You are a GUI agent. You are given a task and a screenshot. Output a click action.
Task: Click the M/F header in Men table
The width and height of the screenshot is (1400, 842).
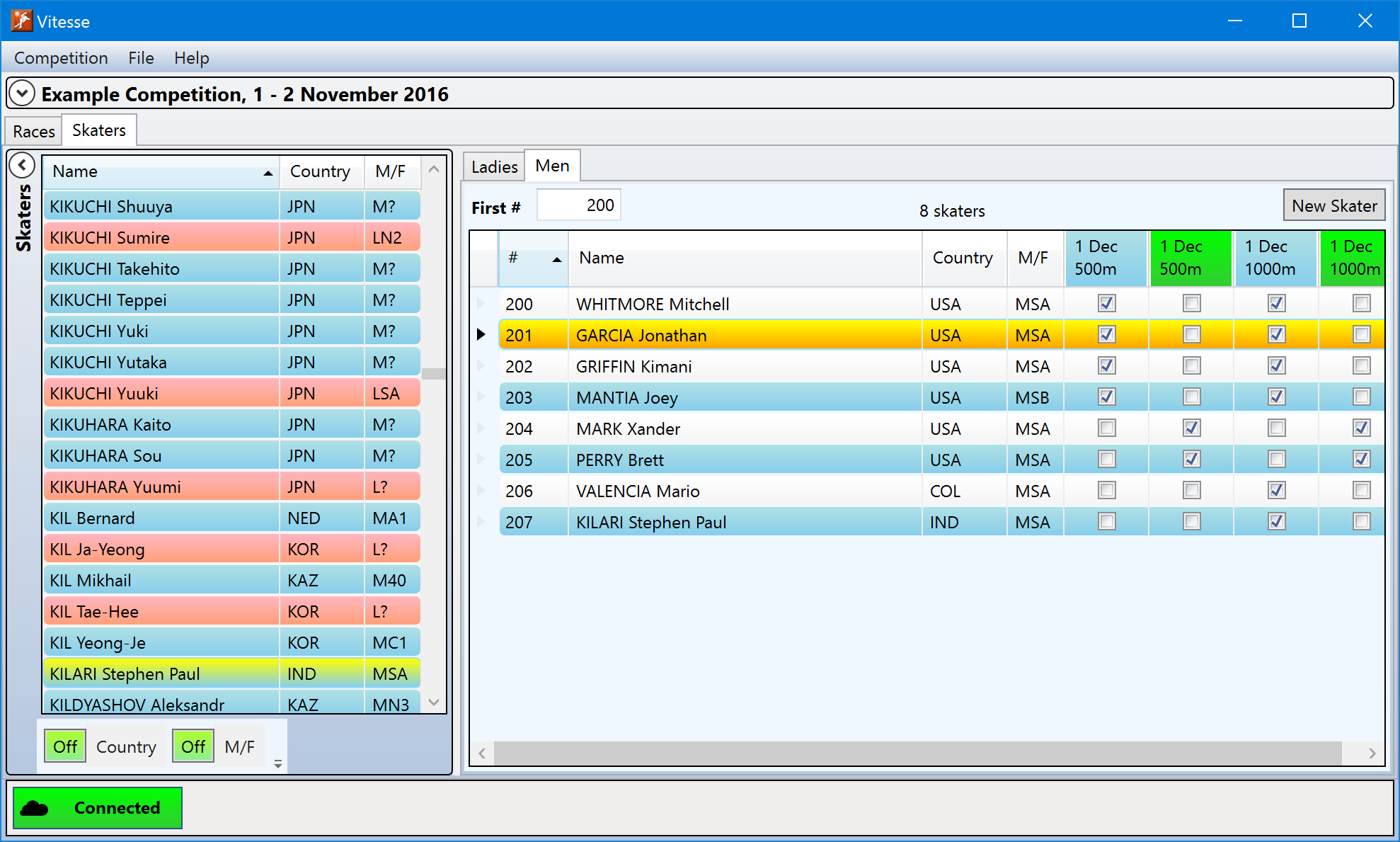[1035, 258]
